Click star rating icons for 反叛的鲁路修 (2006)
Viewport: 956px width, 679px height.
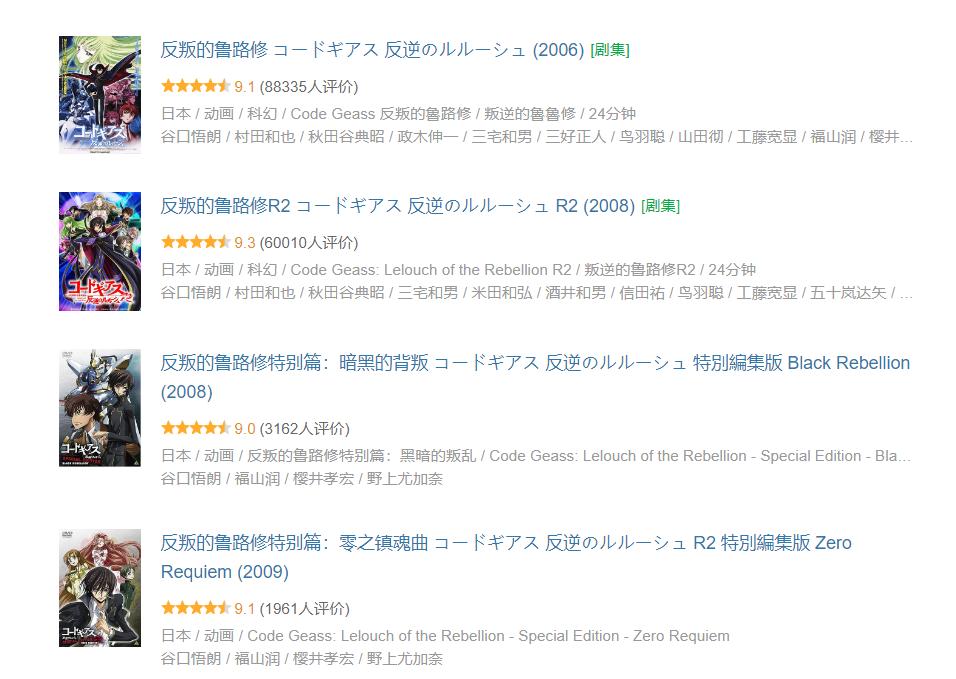[x=195, y=86]
